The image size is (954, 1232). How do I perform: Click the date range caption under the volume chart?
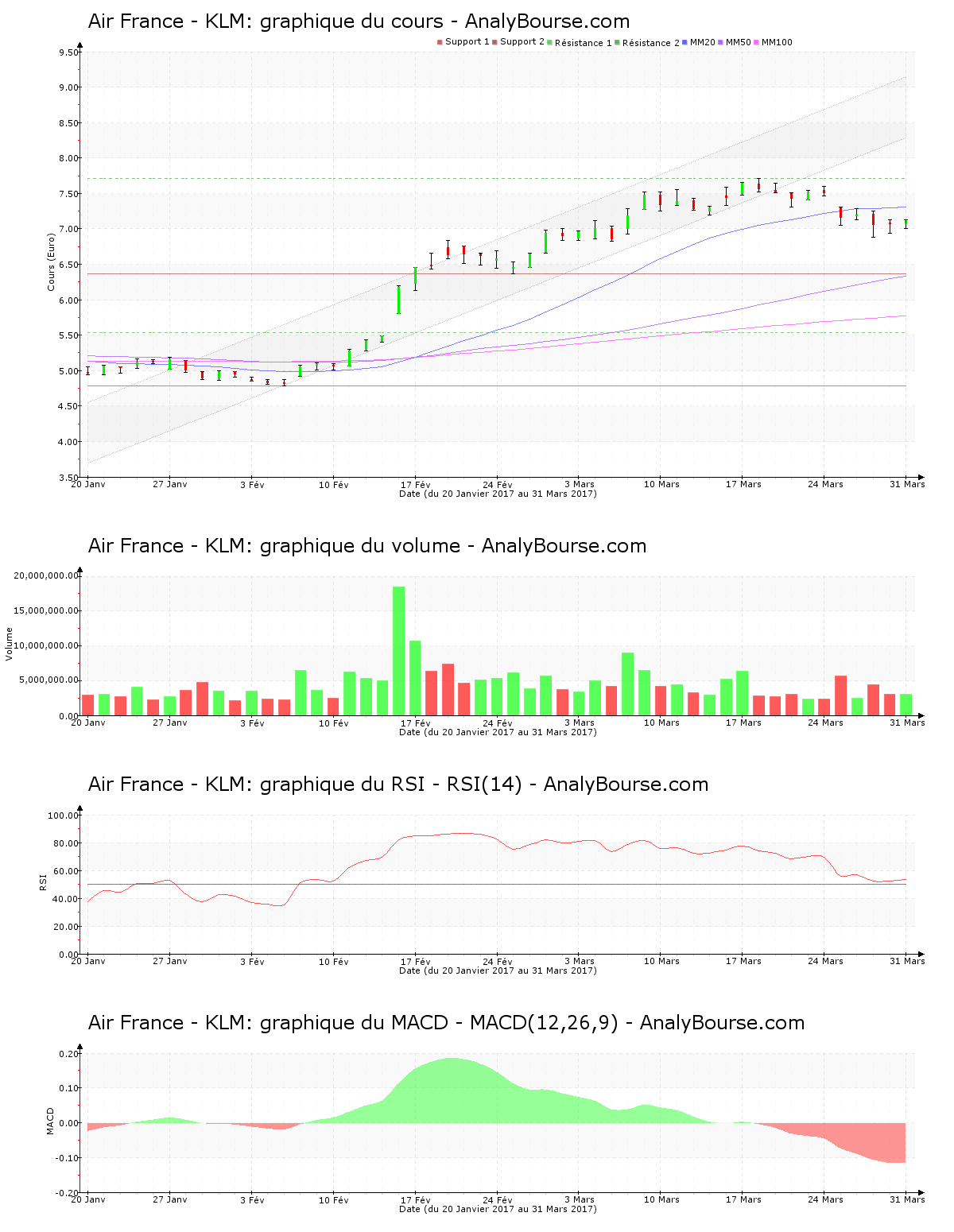point(498,732)
